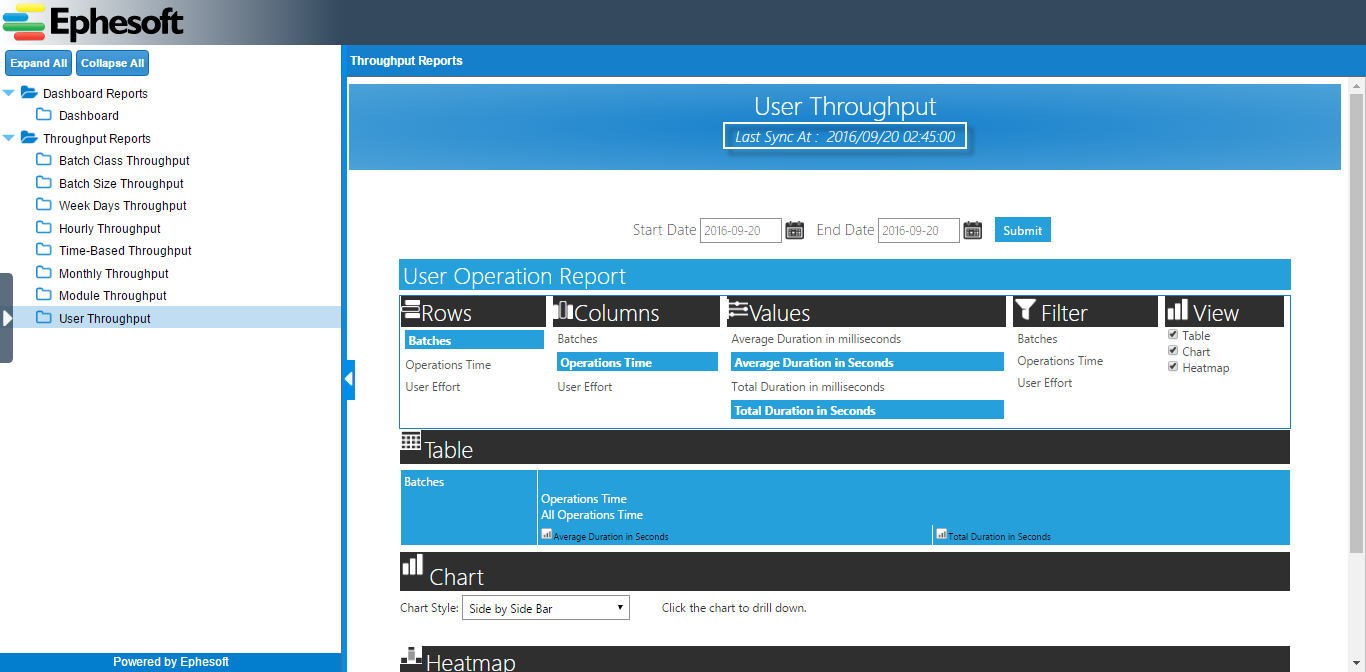Select Operations Time in the Filter list

[1060, 360]
